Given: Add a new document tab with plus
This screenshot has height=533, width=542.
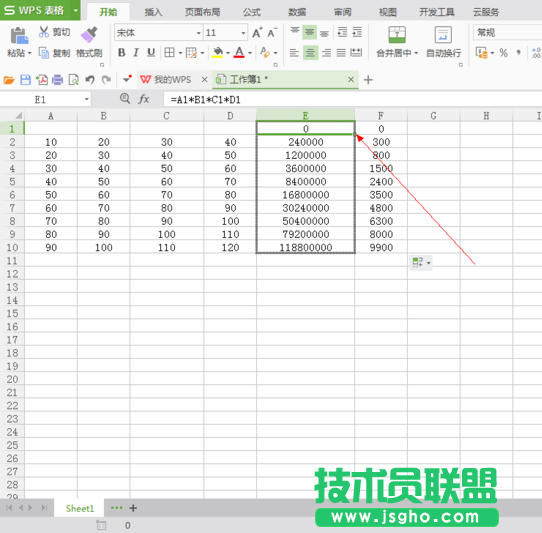Looking at the screenshot, I should click(368, 80).
